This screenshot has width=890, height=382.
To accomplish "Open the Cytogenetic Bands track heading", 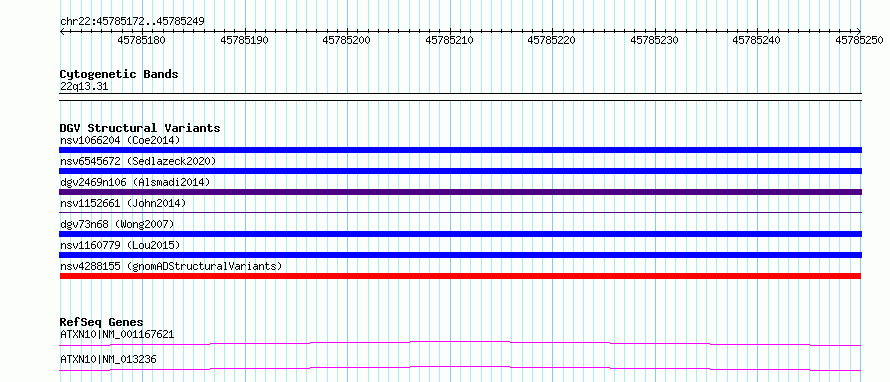I will (119, 74).
